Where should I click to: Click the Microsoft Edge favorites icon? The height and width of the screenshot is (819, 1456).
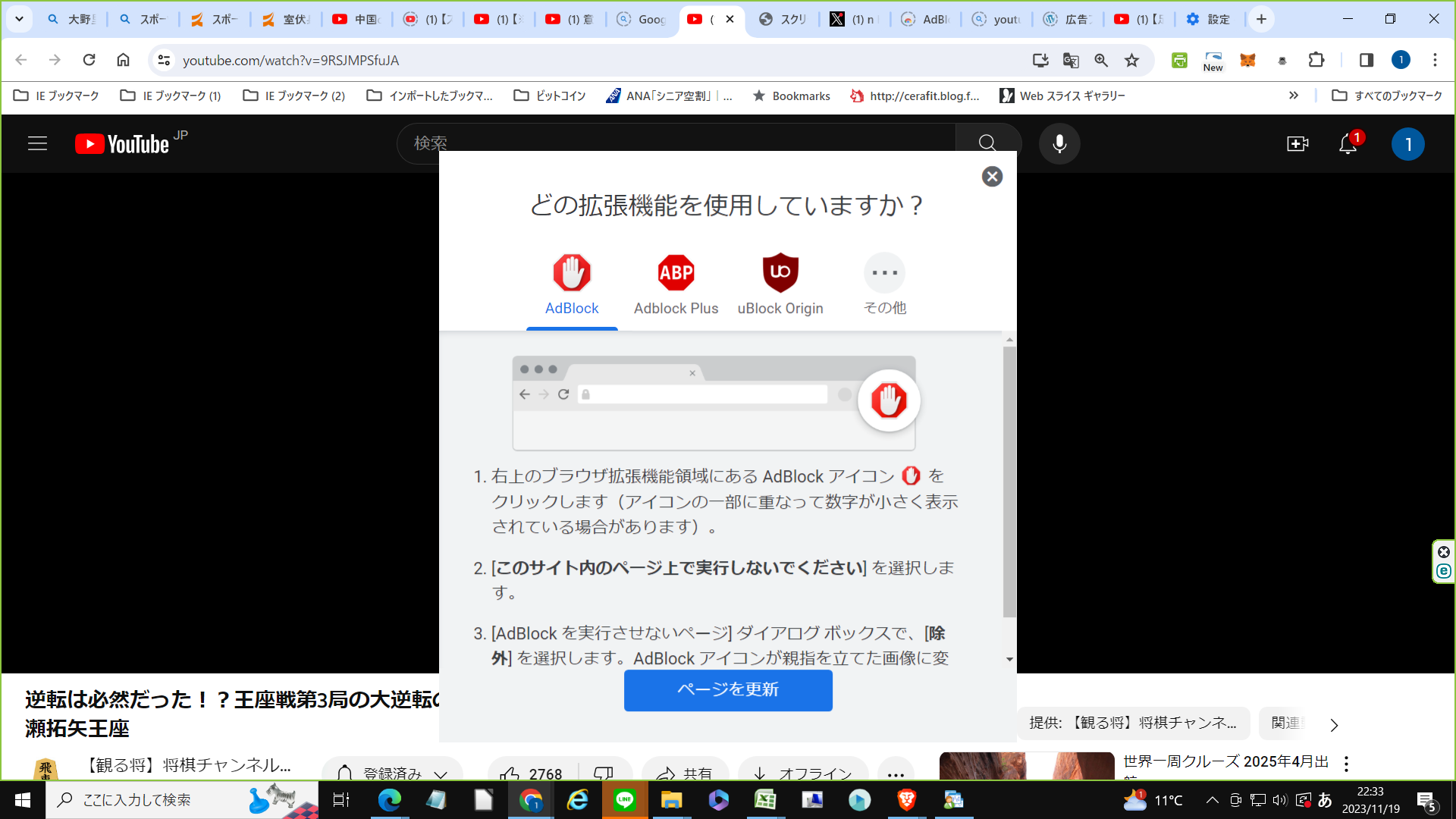[1130, 60]
